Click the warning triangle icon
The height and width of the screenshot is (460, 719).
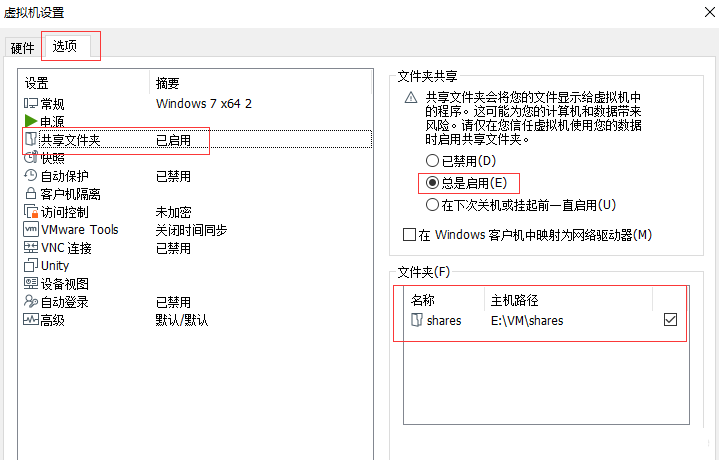pyautogui.click(x=411, y=98)
